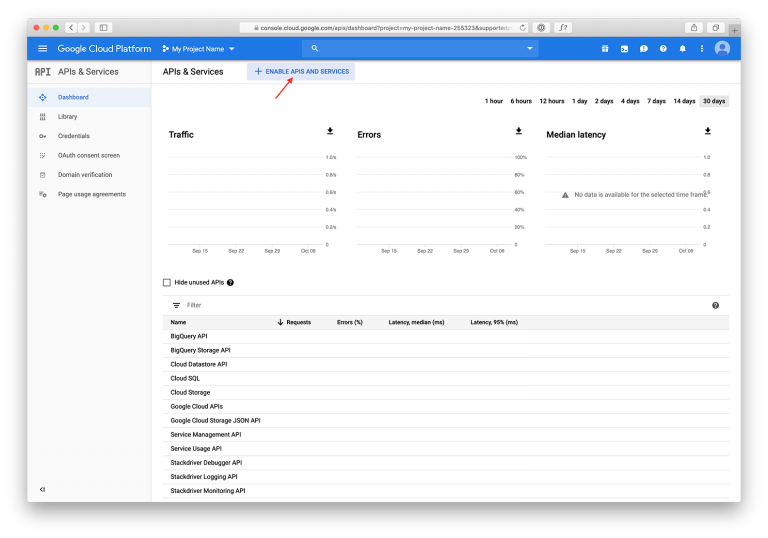
Task: Sort by Requests column arrow
Action: pyautogui.click(x=280, y=322)
